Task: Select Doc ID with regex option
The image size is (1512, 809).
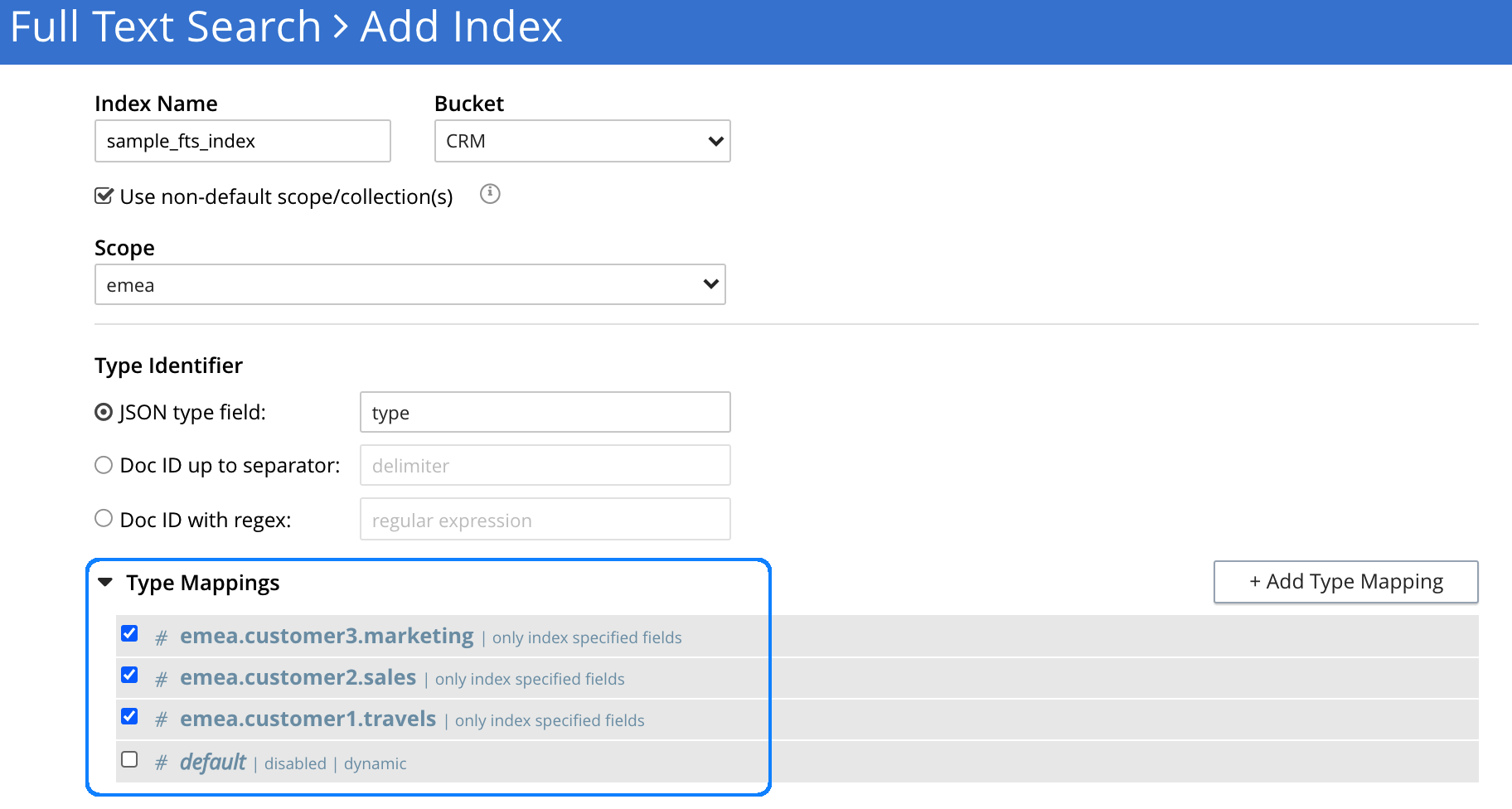Action: [x=104, y=519]
